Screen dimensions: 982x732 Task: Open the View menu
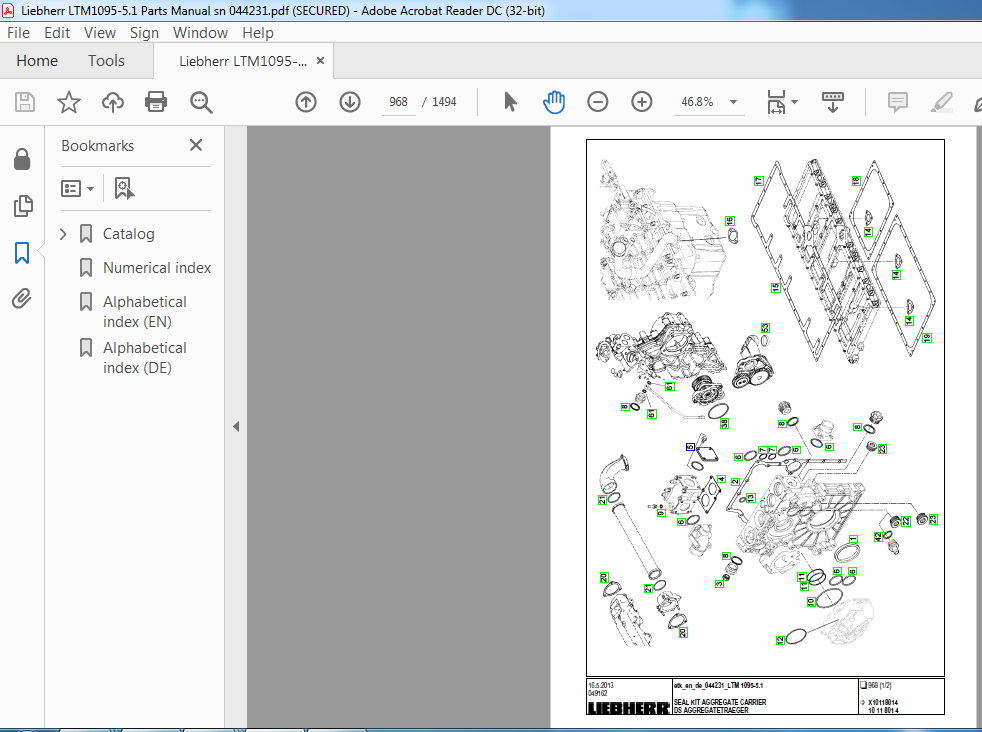(x=100, y=33)
